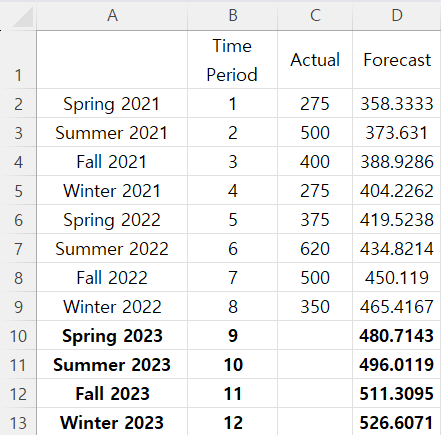The width and height of the screenshot is (441, 435).
Task: Click the Actual header cell
Action: (x=315, y=60)
